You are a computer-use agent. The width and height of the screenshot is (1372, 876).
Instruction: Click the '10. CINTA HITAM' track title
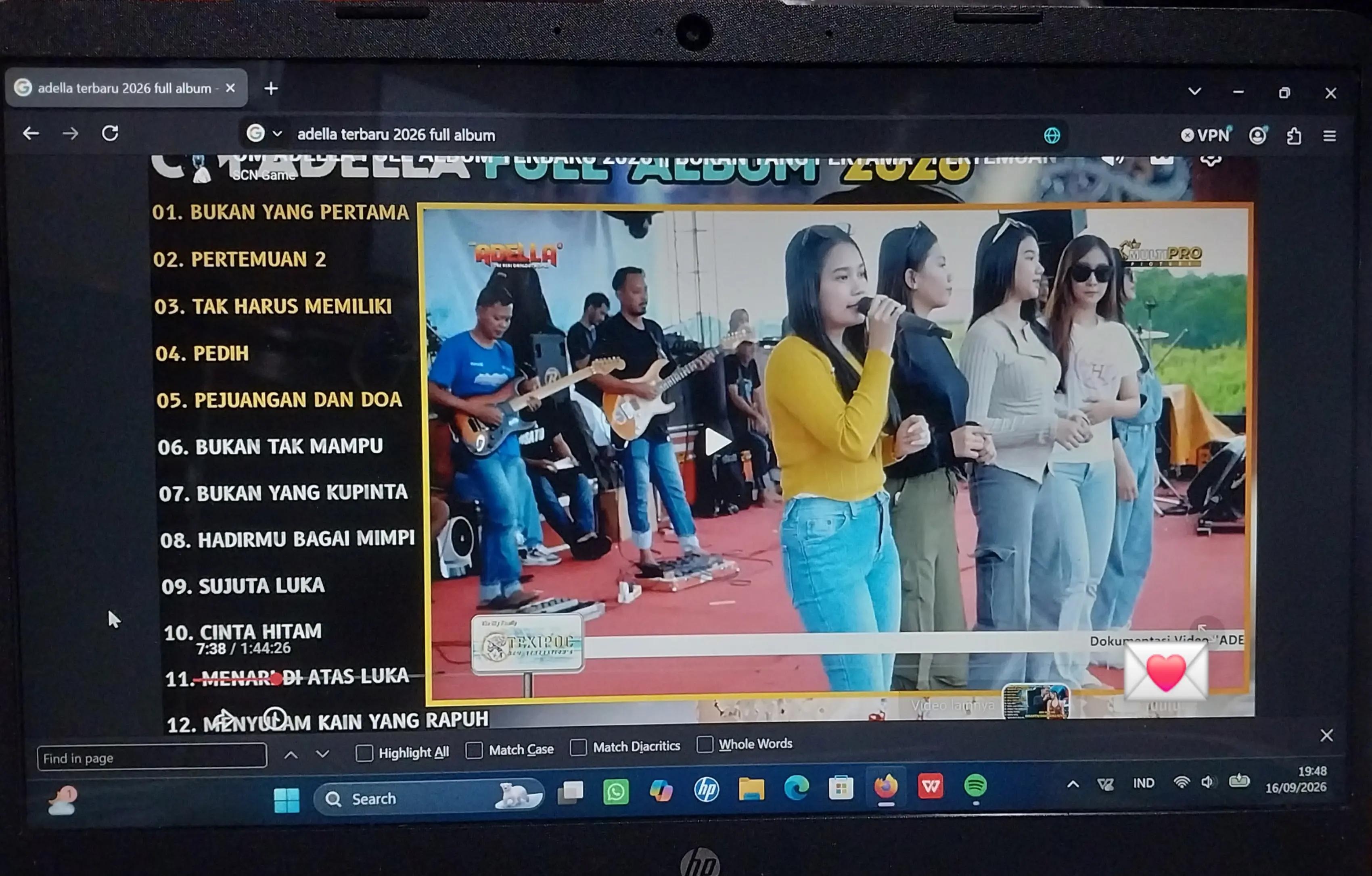point(243,632)
